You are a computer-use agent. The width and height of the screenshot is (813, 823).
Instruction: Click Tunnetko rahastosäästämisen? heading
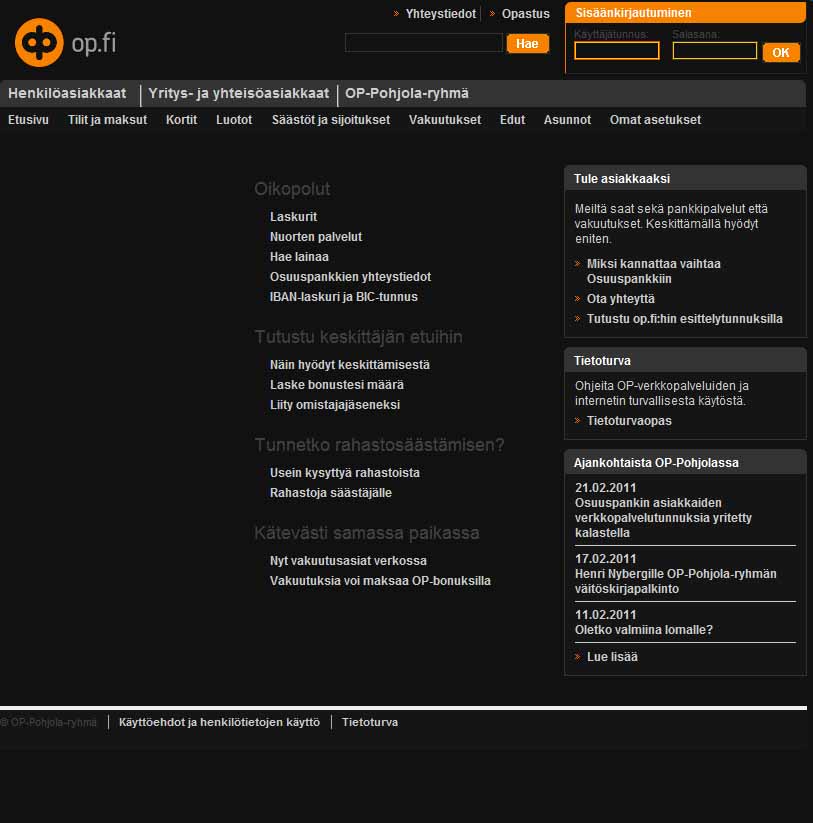coord(379,445)
